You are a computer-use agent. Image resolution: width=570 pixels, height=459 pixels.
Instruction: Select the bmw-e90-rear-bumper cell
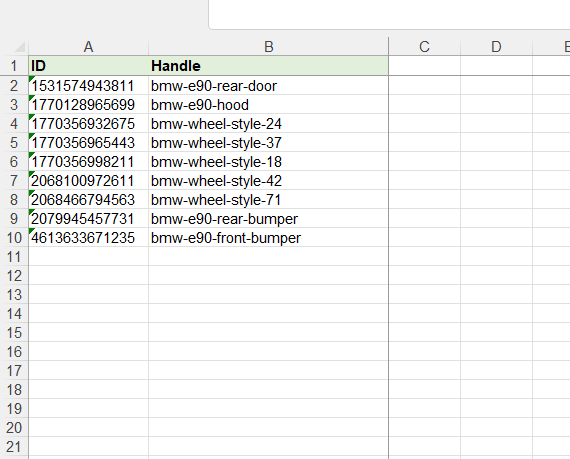tap(268, 218)
